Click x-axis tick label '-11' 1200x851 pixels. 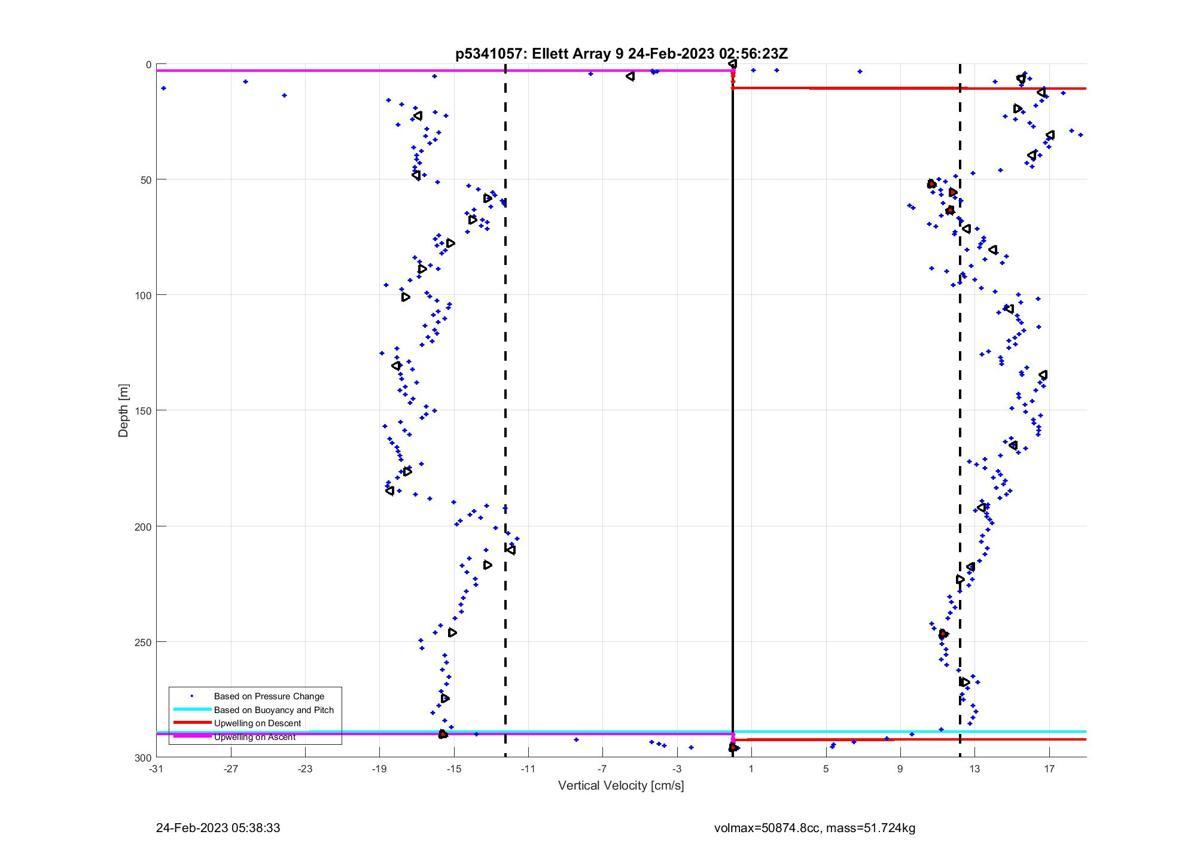coord(528,769)
